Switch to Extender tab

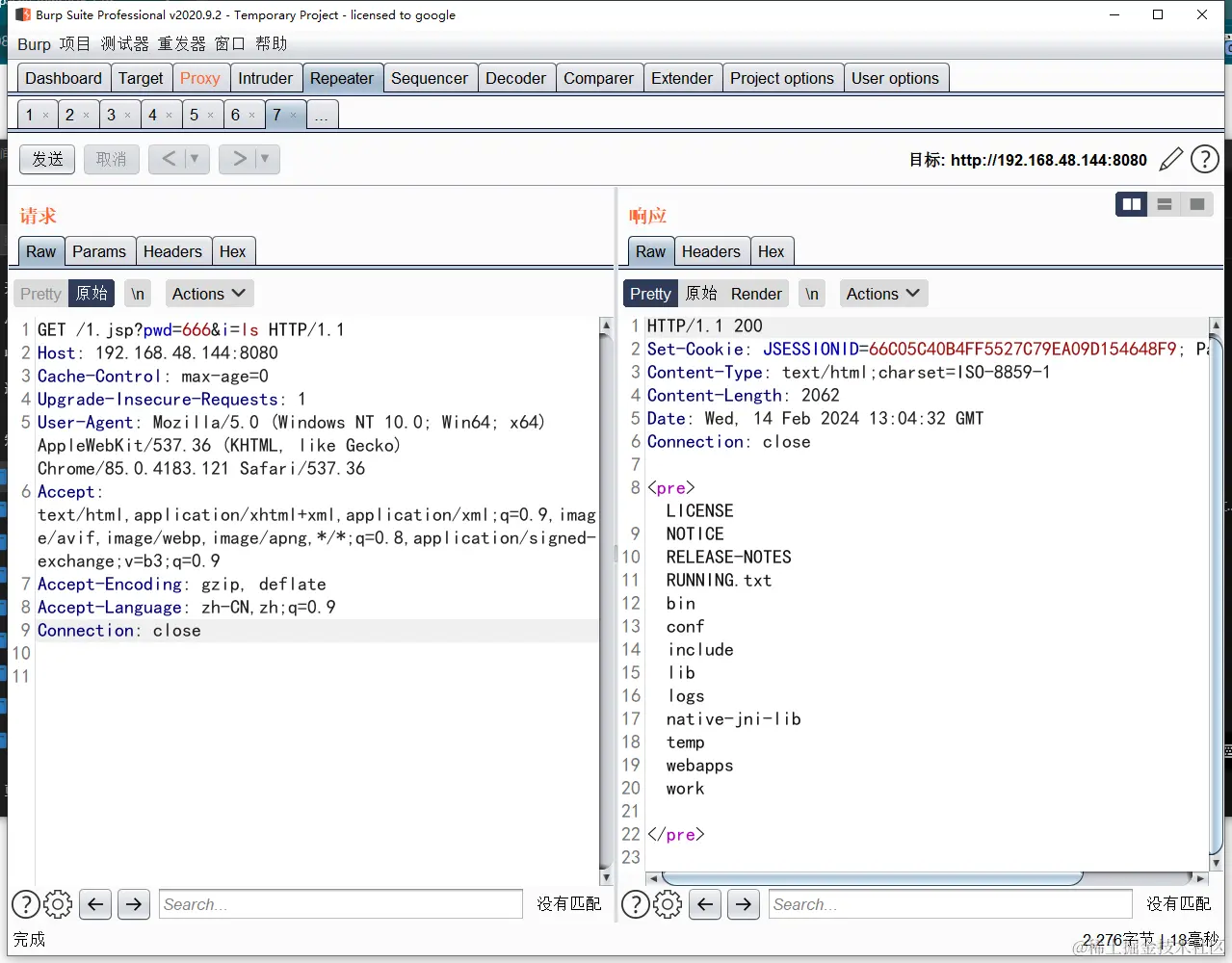point(682,78)
